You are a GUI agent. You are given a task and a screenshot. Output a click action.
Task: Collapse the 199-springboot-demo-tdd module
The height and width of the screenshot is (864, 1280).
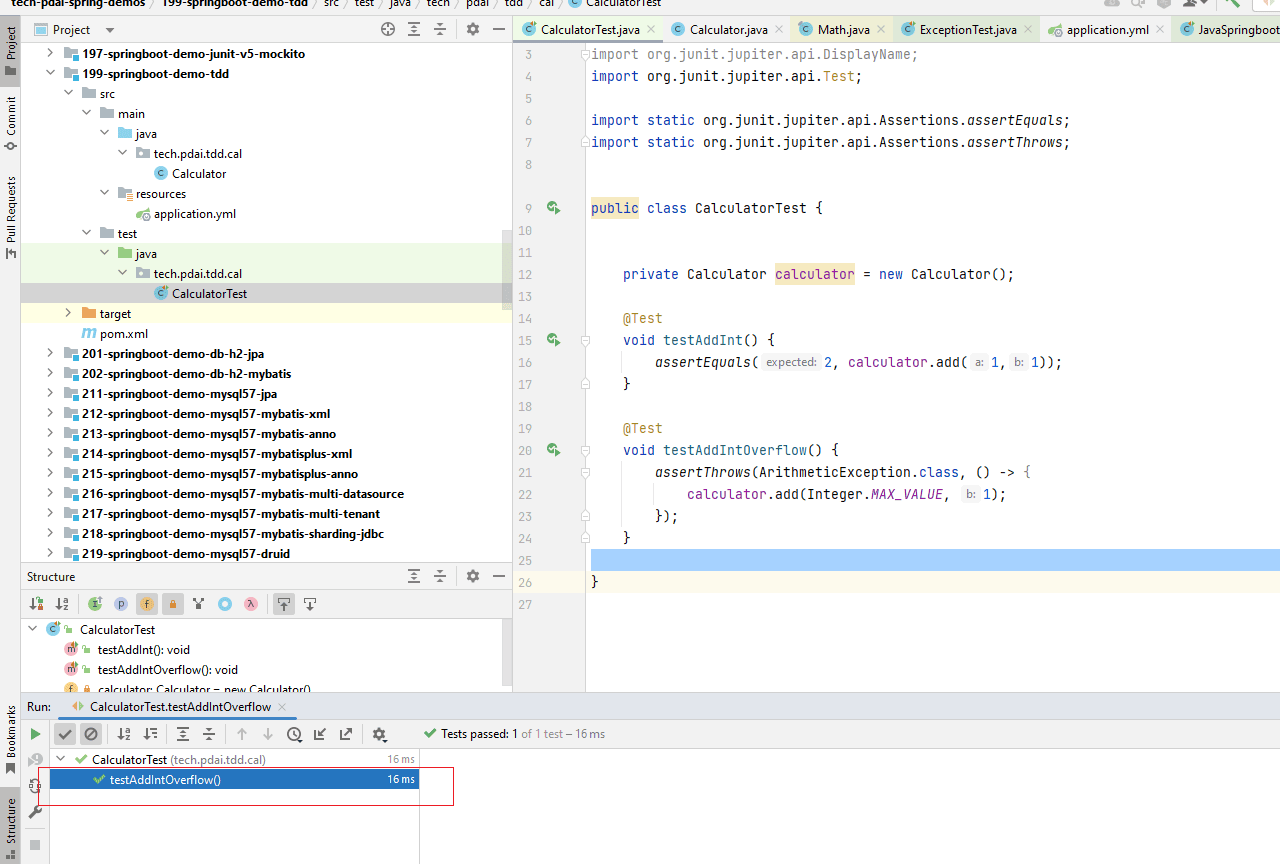(x=51, y=74)
